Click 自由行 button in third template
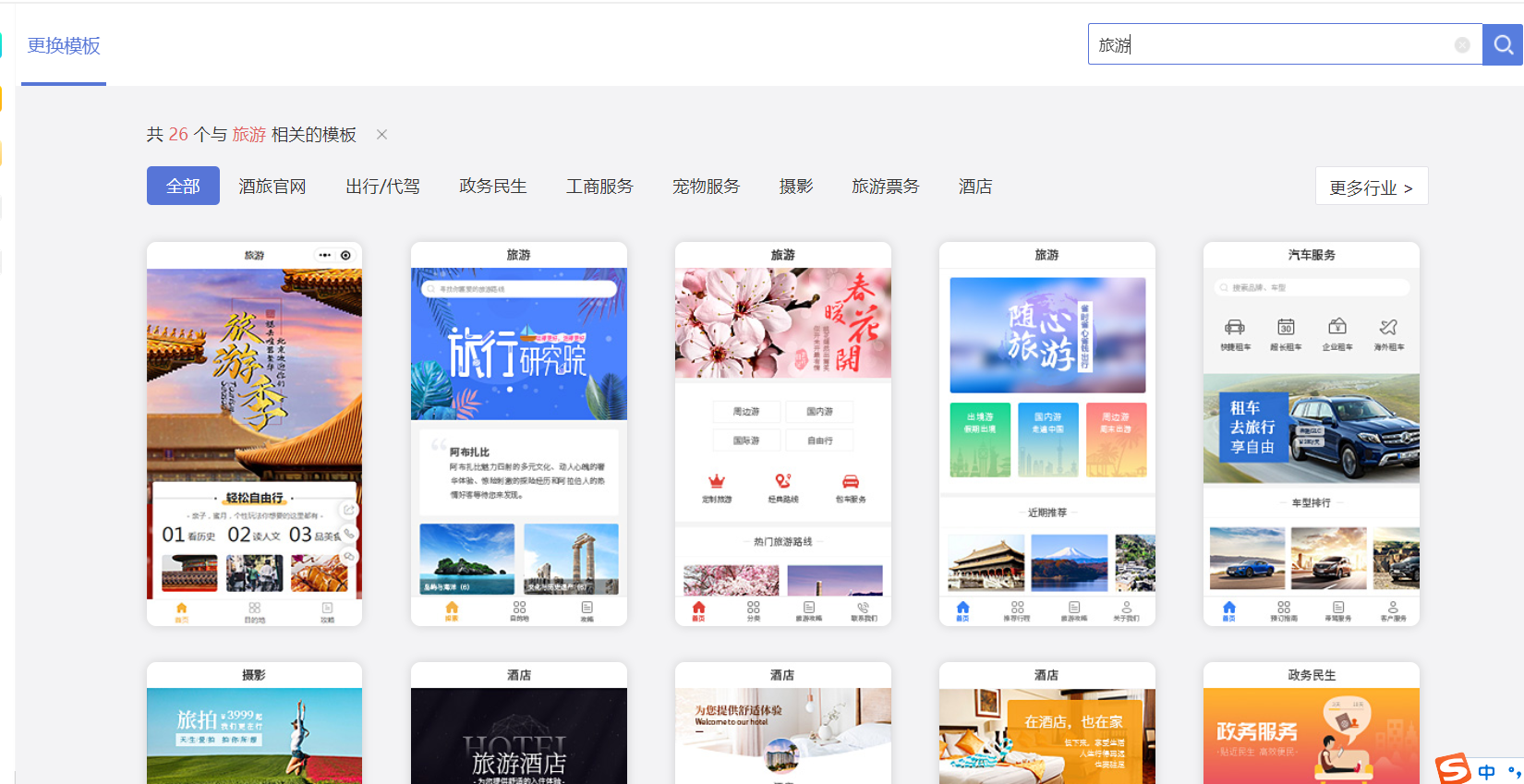 (820, 440)
